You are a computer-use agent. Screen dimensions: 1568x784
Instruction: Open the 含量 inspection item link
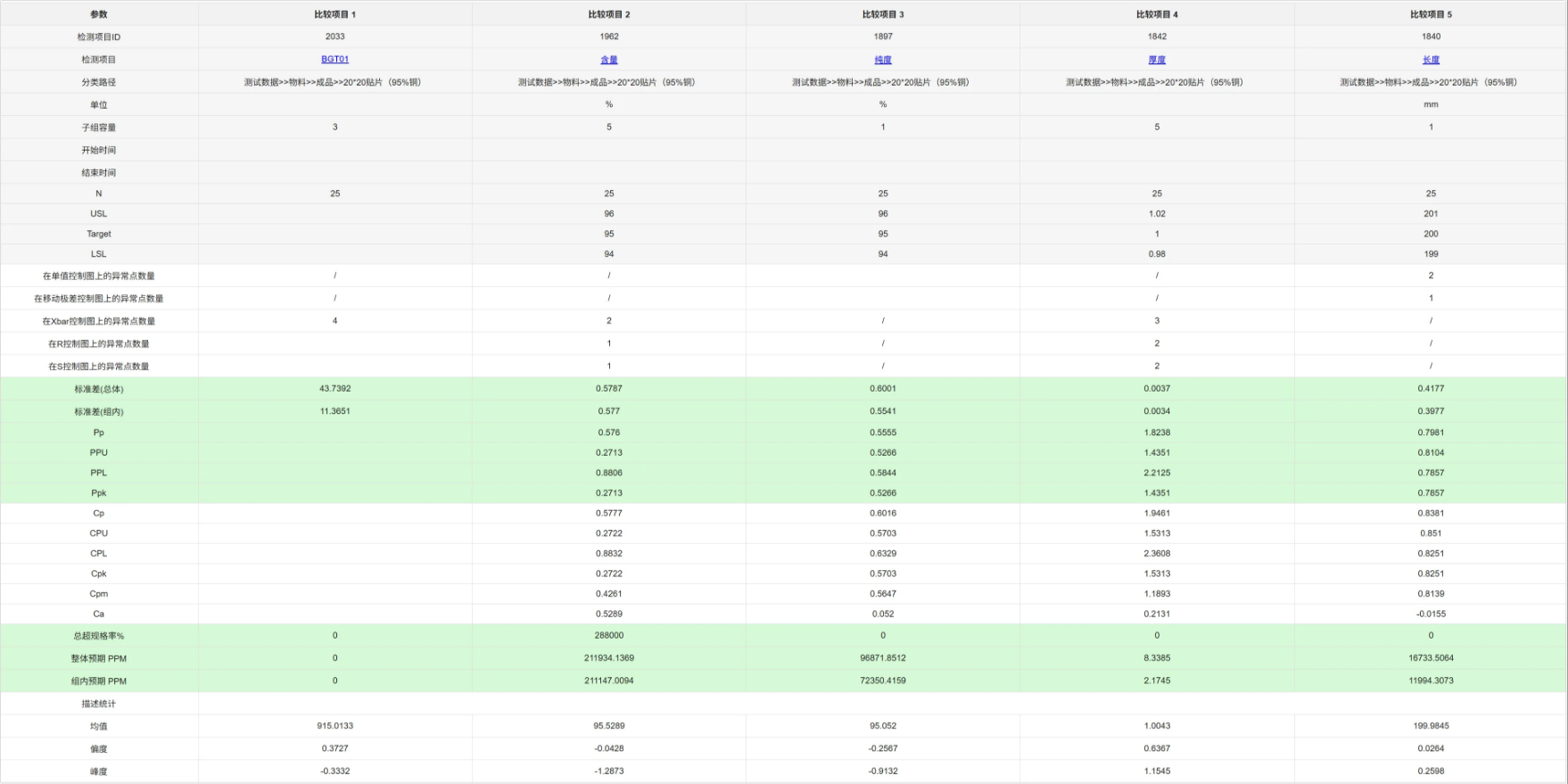(x=608, y=60)
